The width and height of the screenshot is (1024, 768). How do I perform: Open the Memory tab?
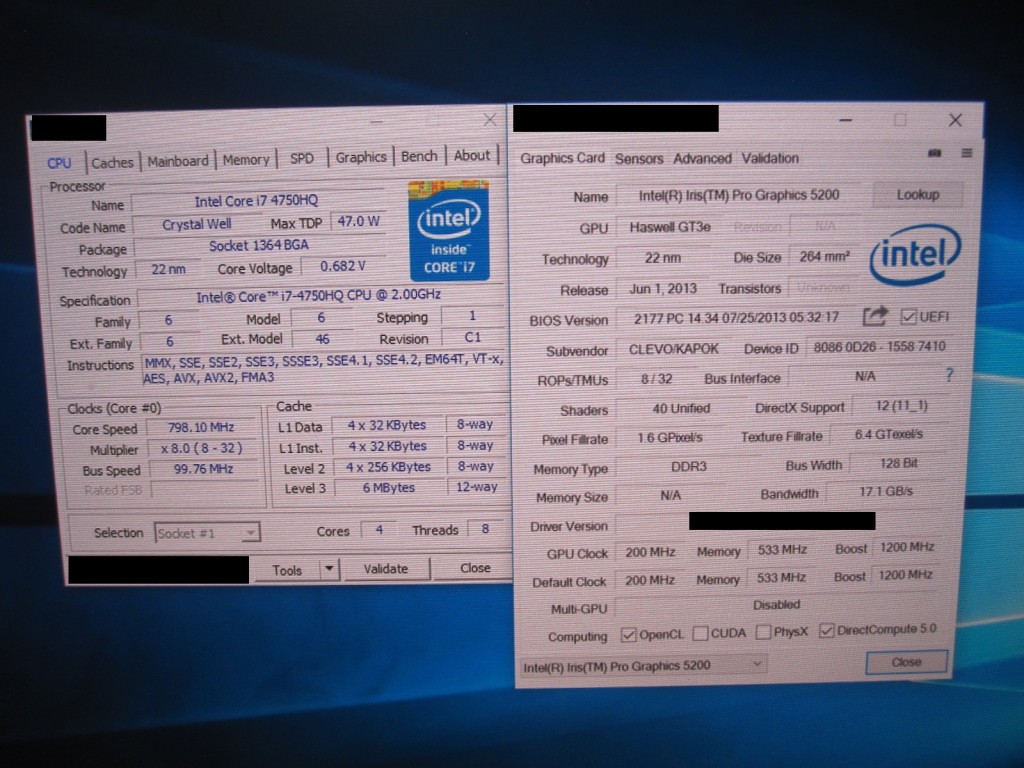tap(246, 159)
